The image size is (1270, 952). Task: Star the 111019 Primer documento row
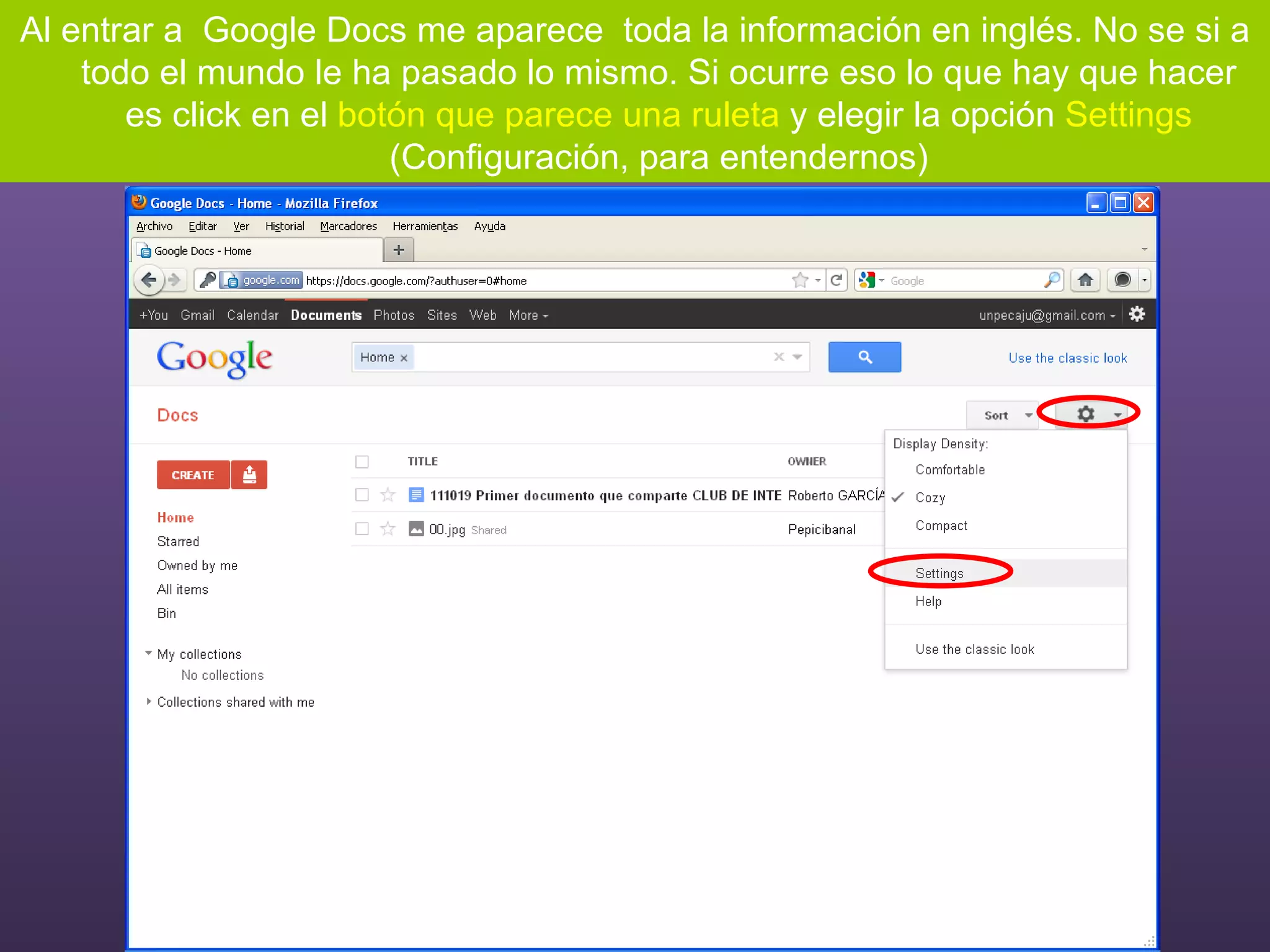(388, 495)
